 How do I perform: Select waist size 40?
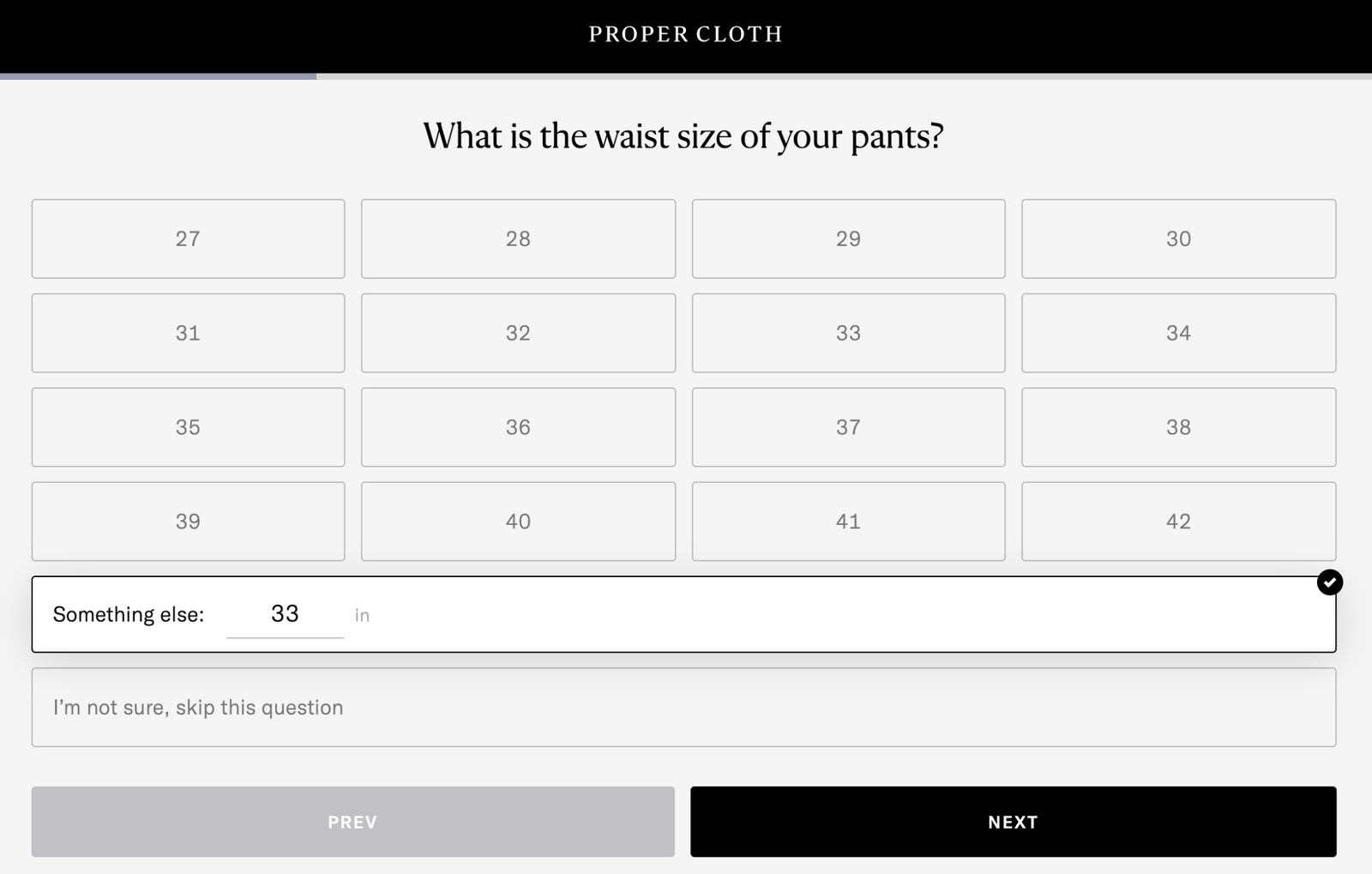click(x=518, y=521)
